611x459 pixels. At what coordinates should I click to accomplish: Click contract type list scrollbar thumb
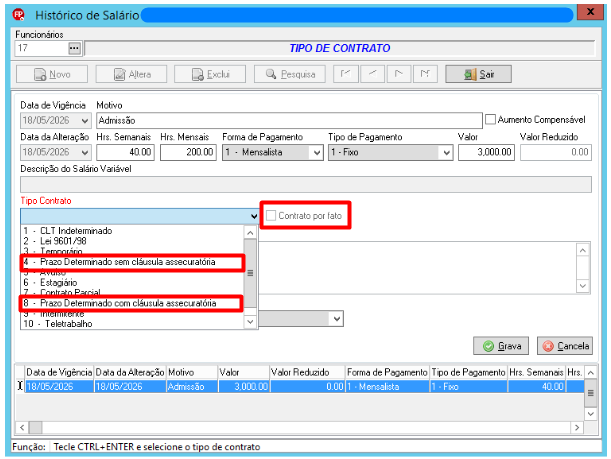pyautogui.click(x=250, y=273)
